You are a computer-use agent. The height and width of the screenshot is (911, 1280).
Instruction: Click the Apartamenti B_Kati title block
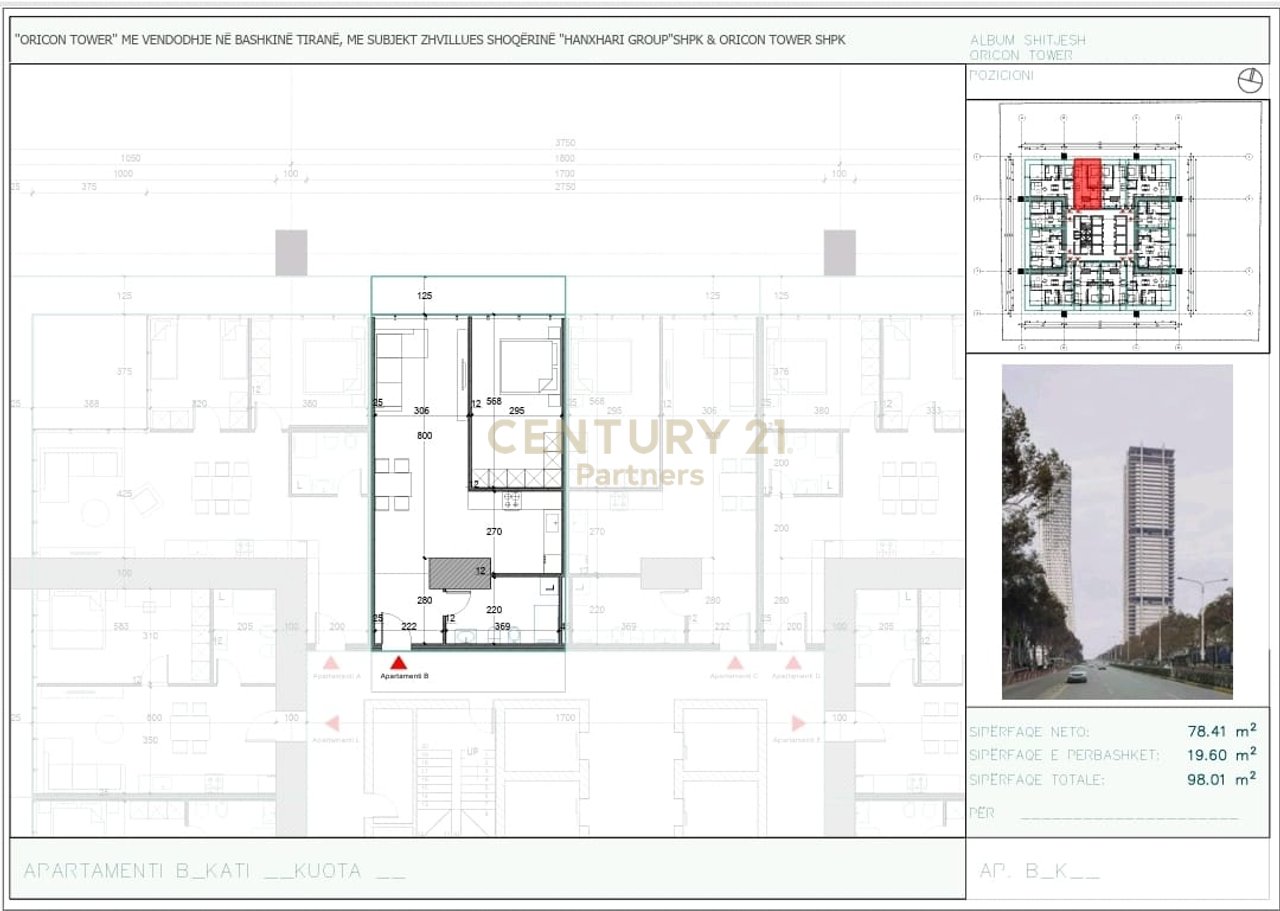(x=215, y=870)
